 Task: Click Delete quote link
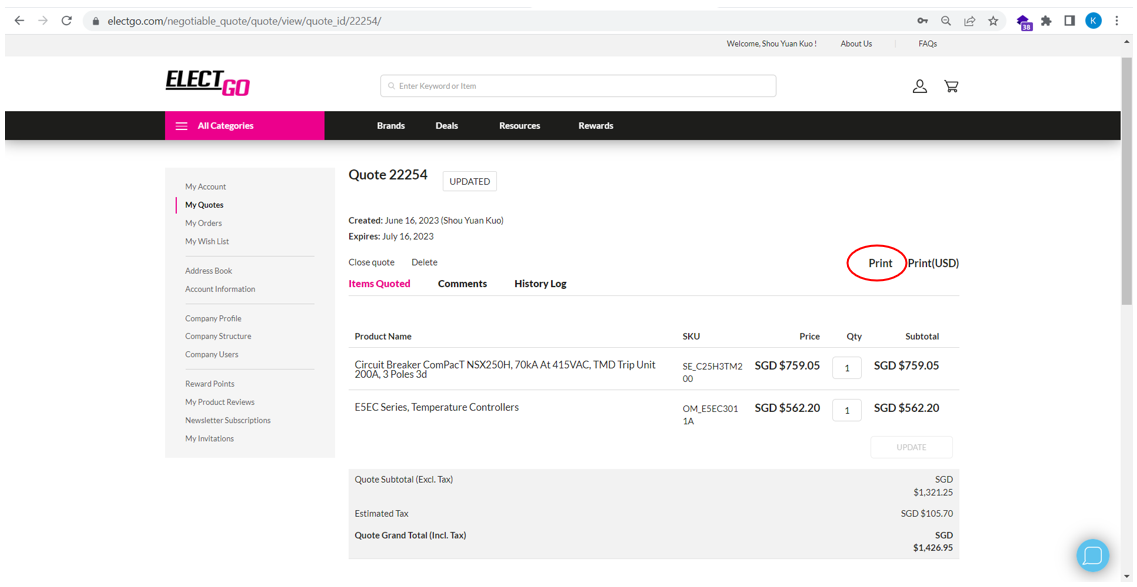pyautogui.click(x=424, y=262)
